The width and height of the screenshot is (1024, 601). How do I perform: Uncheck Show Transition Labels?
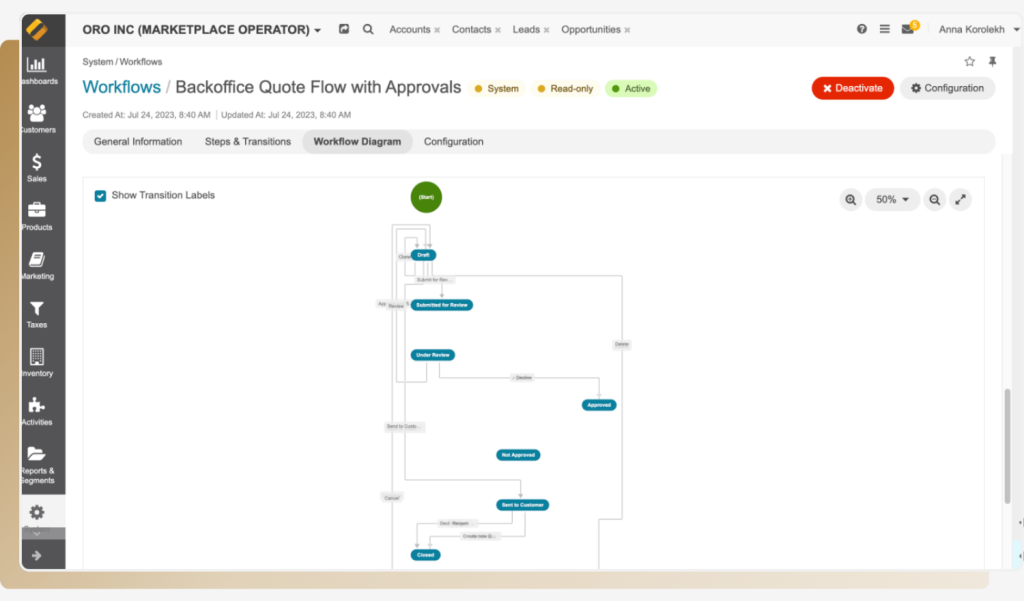(x=100, y=196)
